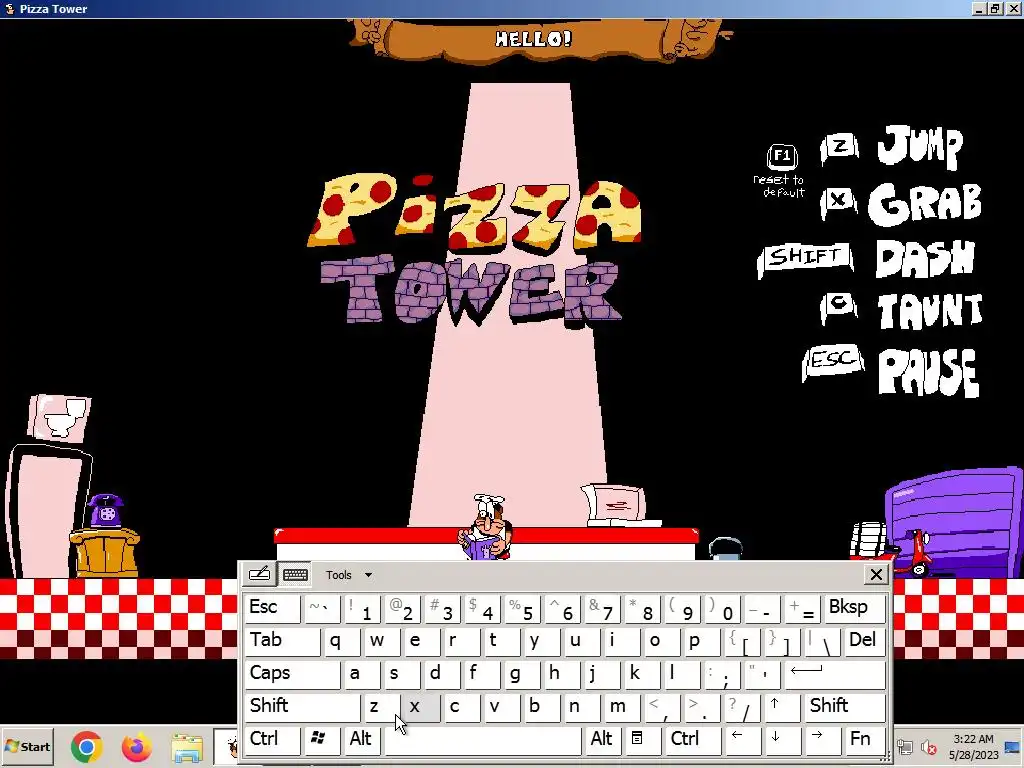Image resolution: width=1024 pixels, height=768 pixels.
Task: Tap the w key
Action: click(x=382, y=641)
